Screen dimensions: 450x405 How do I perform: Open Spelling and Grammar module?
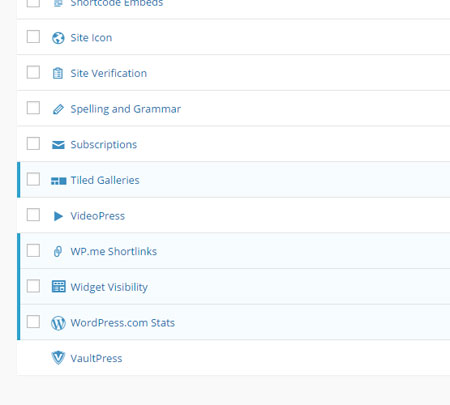(x=126, y=109)
